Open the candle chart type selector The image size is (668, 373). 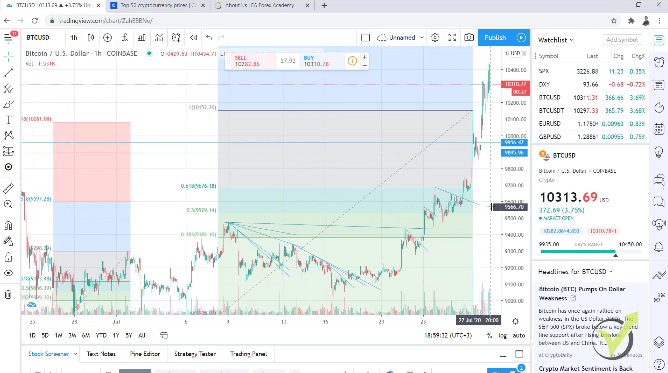[91, 37]
